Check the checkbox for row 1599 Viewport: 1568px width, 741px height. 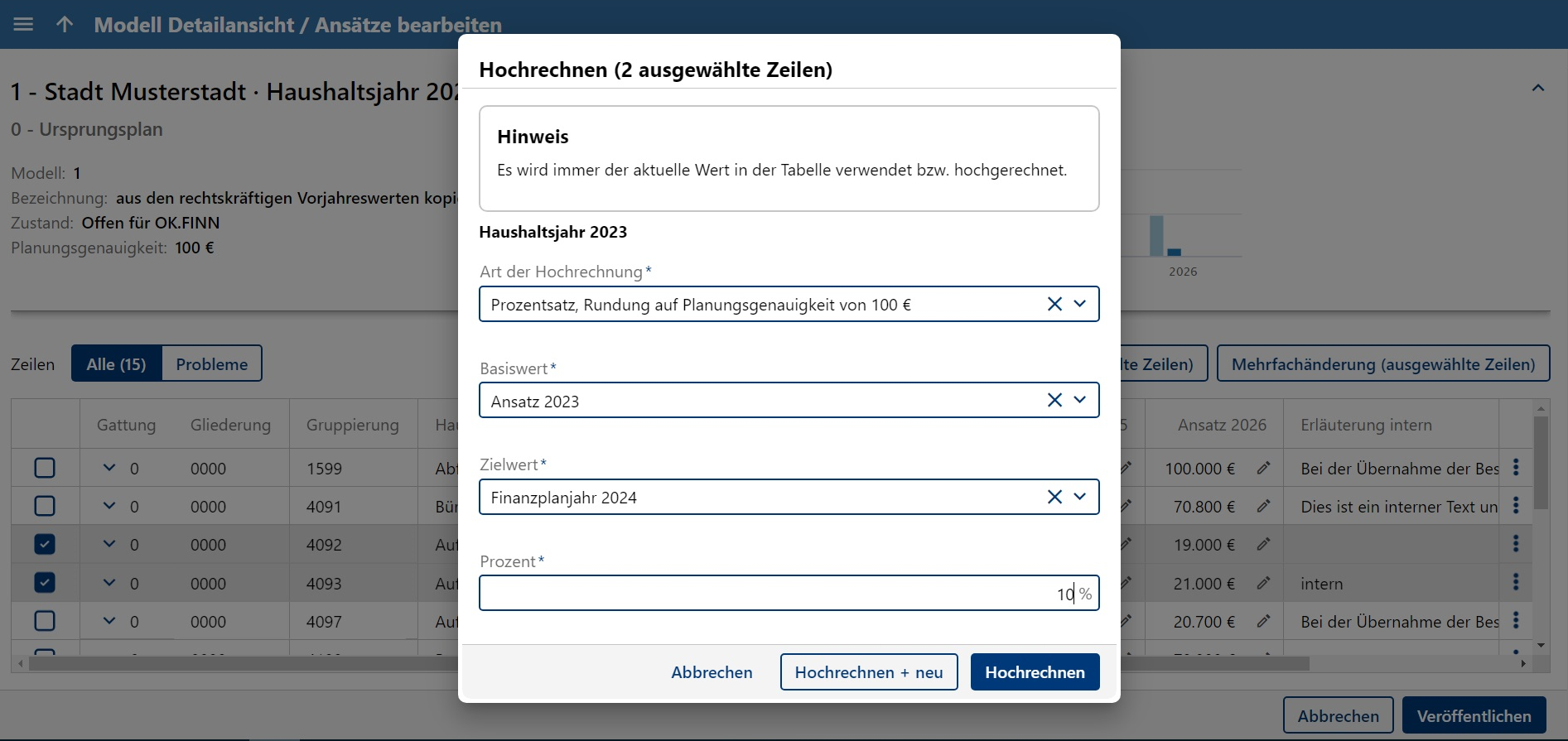pyautogui.click(x=45, y=468)
